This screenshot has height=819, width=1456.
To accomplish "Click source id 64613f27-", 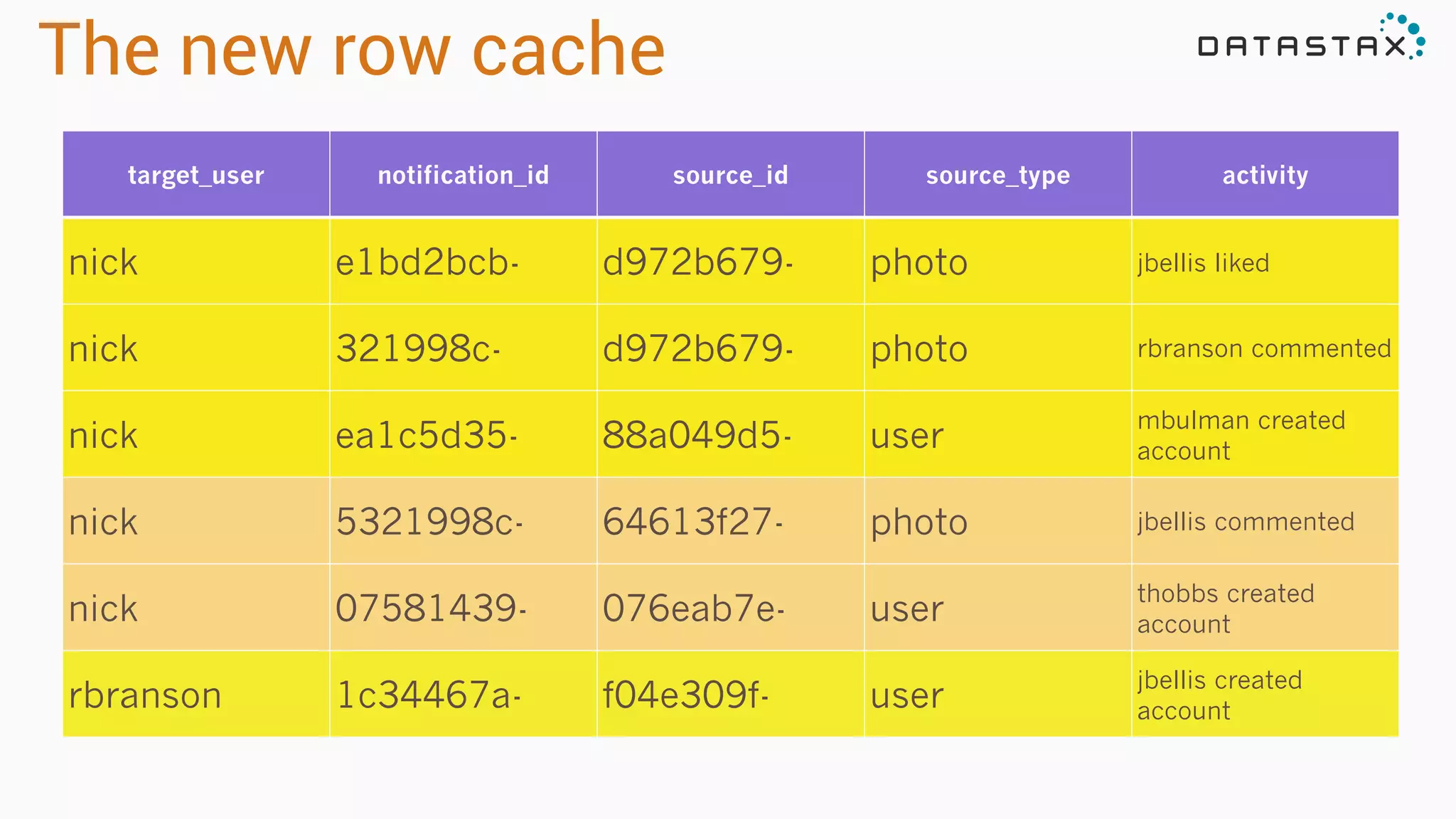I will click(x=692, y=522).
